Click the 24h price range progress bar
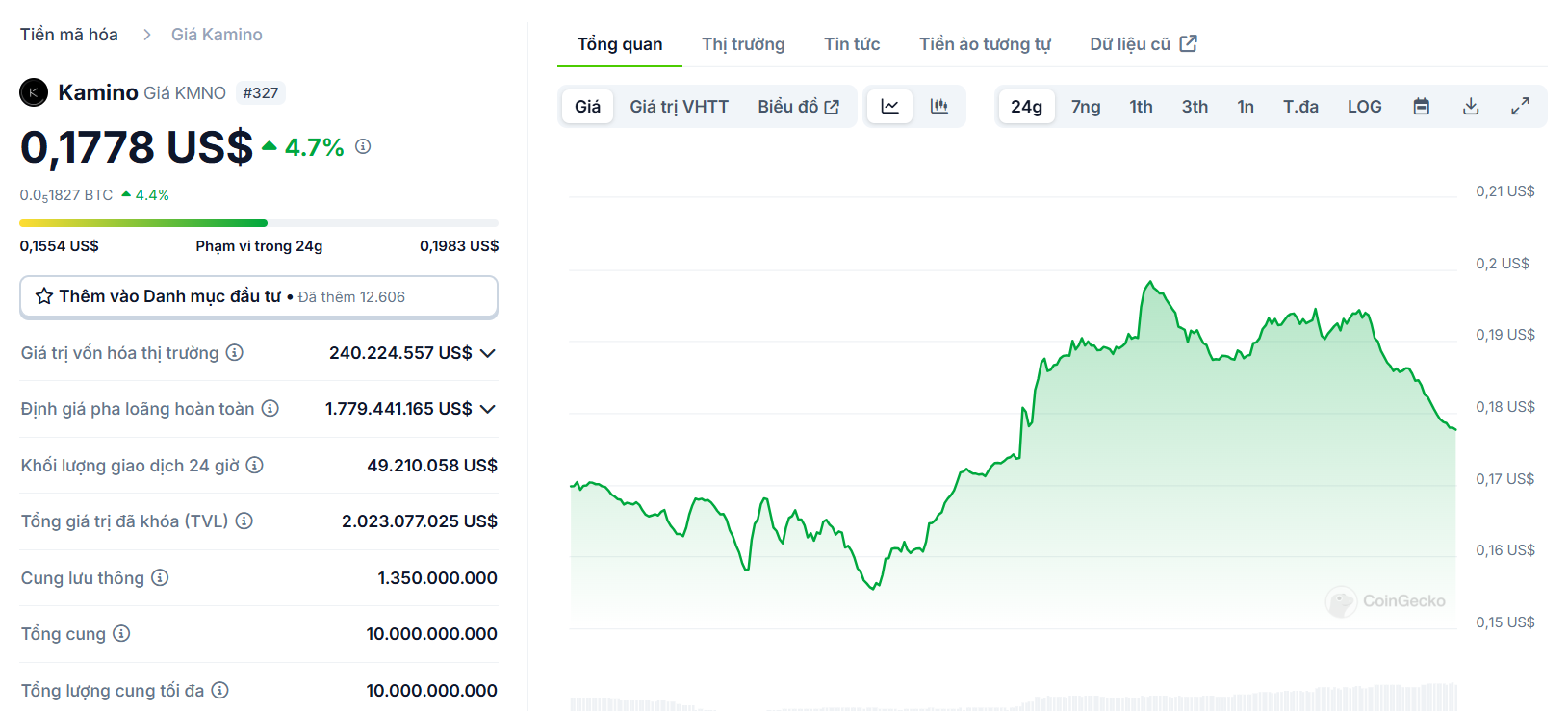 pyautogui.click(x=259, y=223)
